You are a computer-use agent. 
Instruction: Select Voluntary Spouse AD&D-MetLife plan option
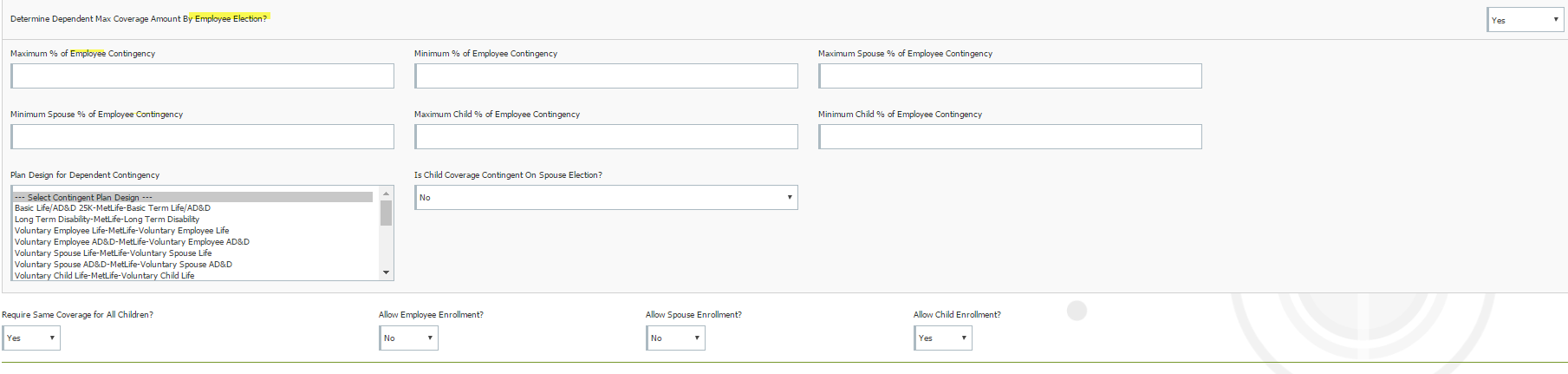pyautogui.click(x=123, y=265)
